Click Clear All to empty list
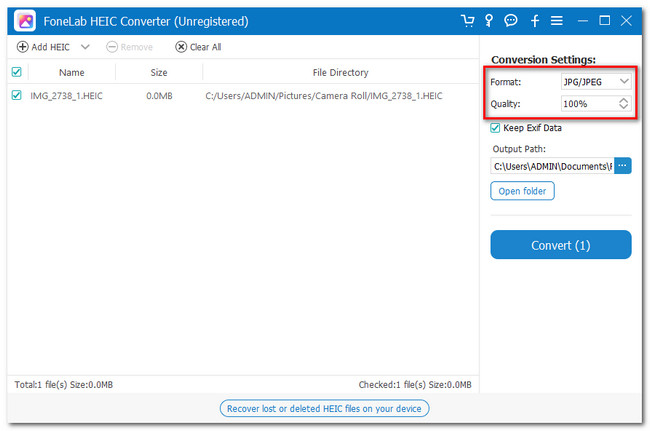This screenshot has height=431, width=650. 198,47
